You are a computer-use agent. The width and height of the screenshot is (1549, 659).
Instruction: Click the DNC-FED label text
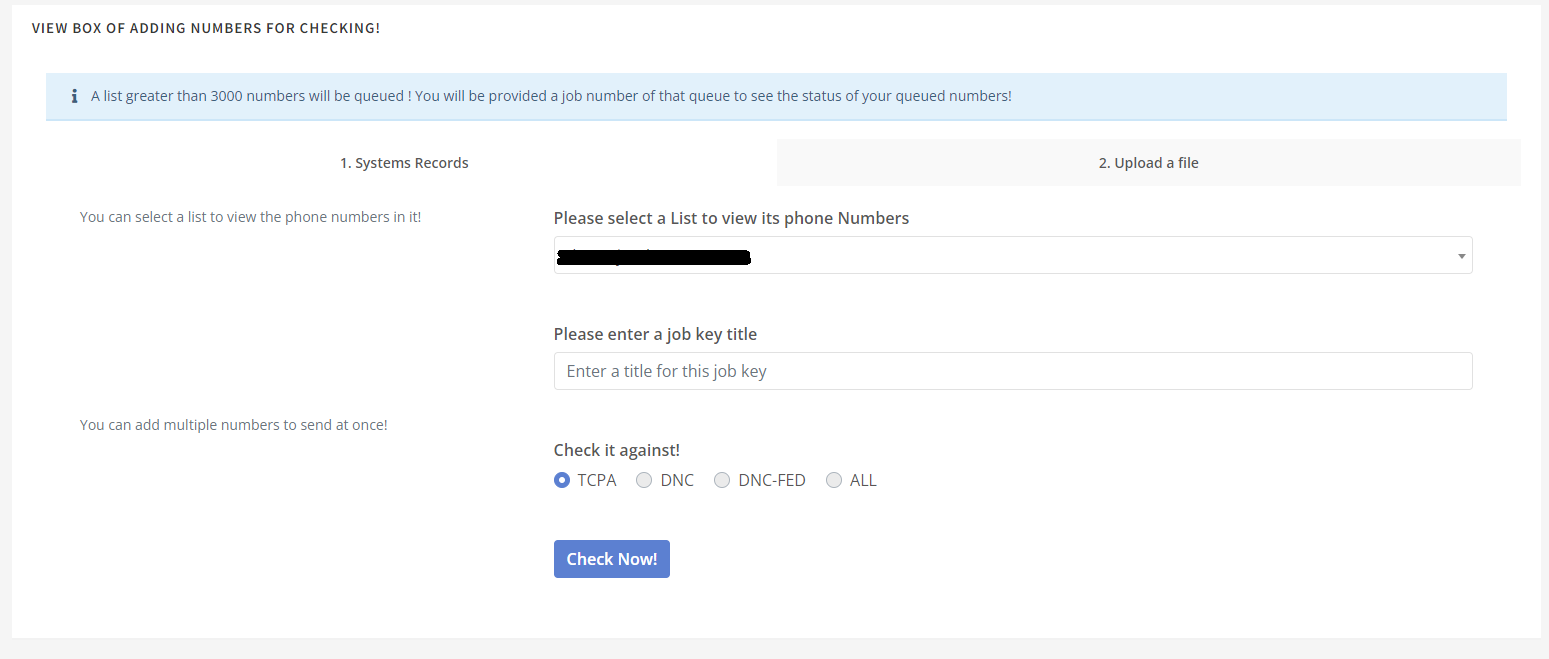coord(772,480)
